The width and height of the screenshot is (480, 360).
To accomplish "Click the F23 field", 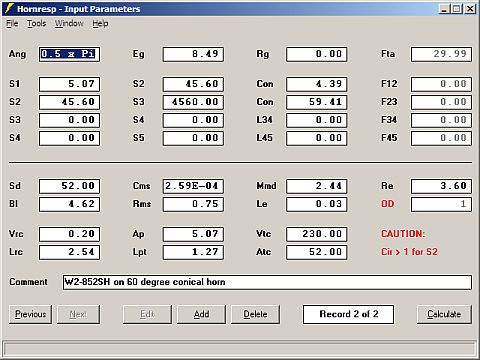I will click(441, 102).
